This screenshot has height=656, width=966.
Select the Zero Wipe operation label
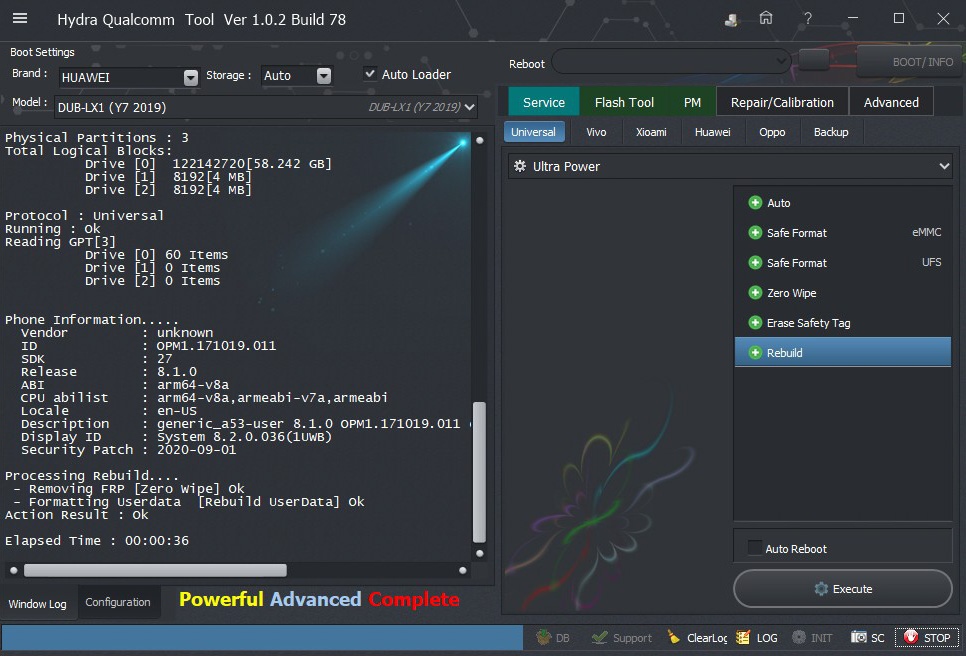[792, 293]
